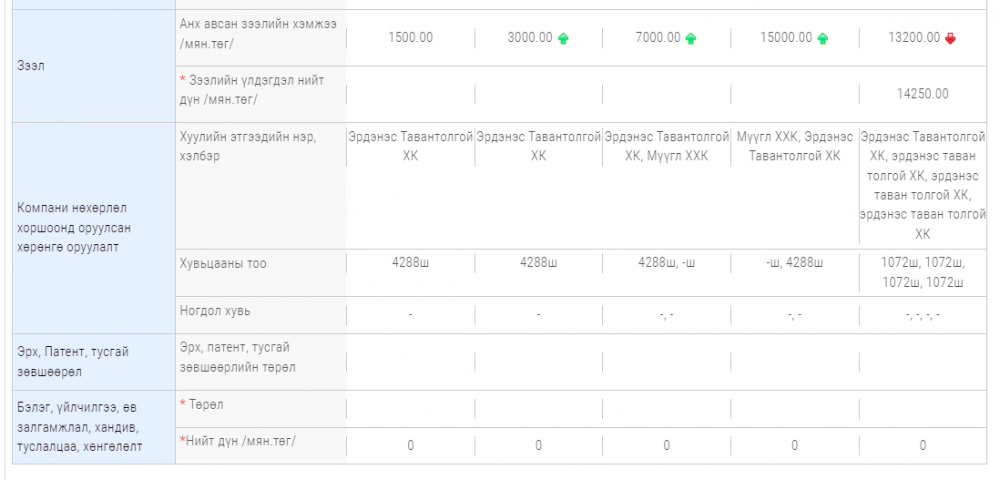
Task: Select first 4288ш share count cell
Action: click(410, 263)
